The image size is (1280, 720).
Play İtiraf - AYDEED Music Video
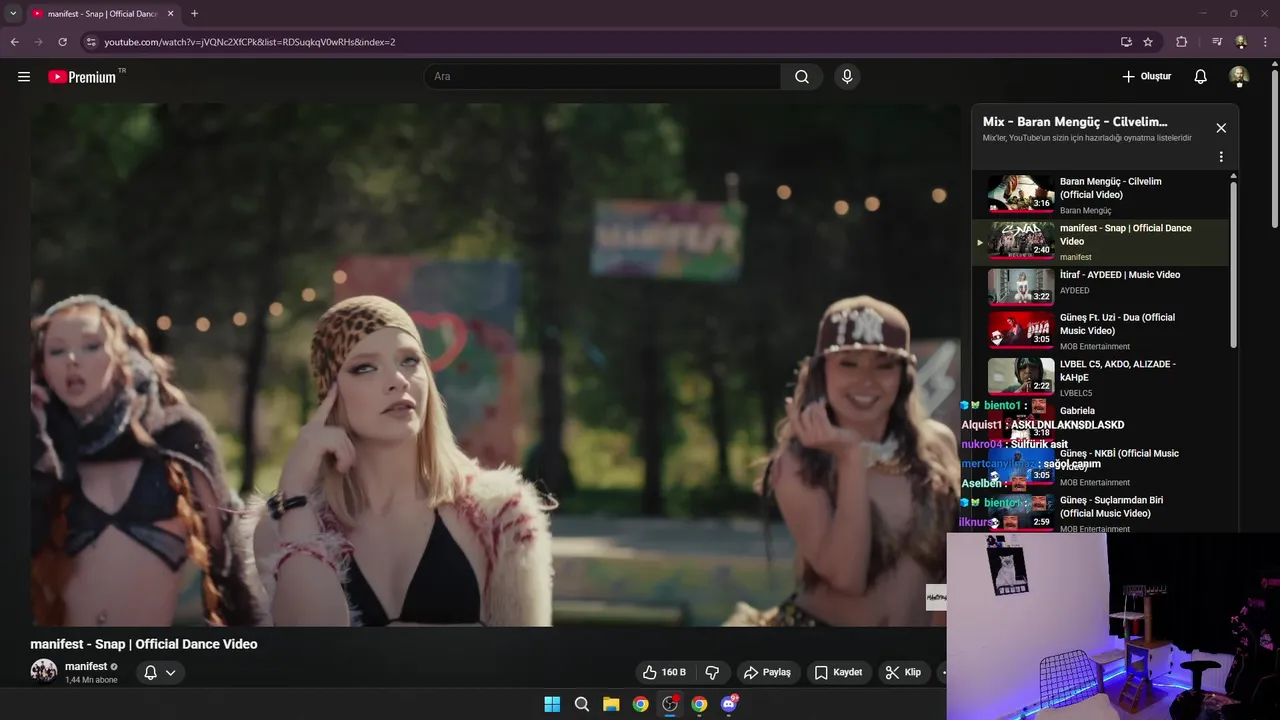click(1100, 288)
